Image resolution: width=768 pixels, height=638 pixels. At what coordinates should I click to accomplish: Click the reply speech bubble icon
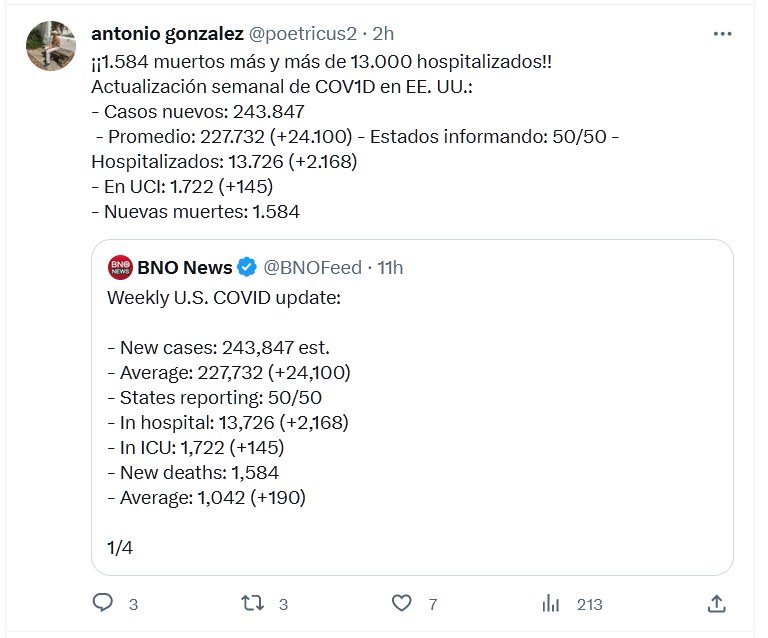(102, 603)
